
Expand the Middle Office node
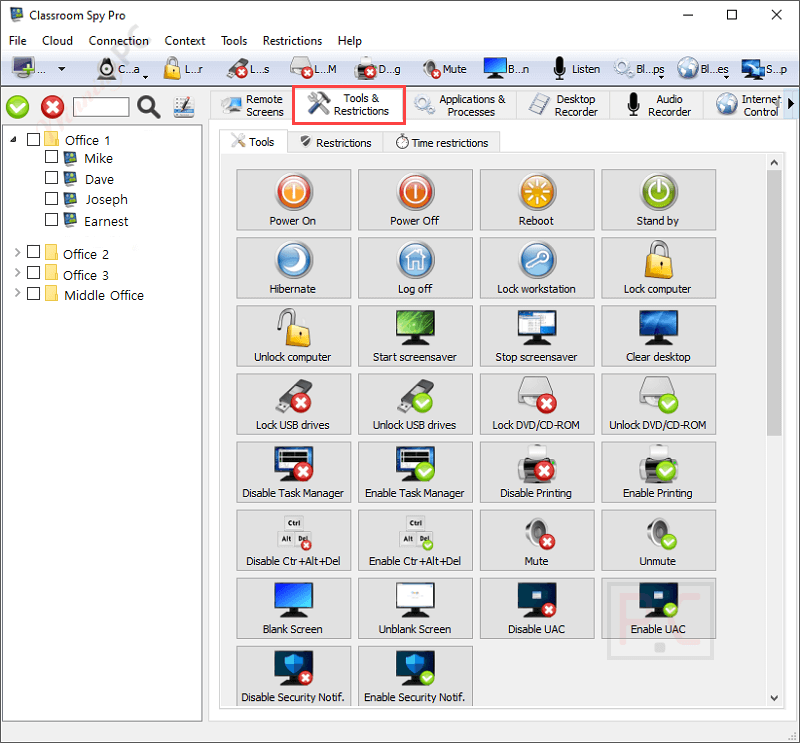pyautogui.click(x=17, y=294)
